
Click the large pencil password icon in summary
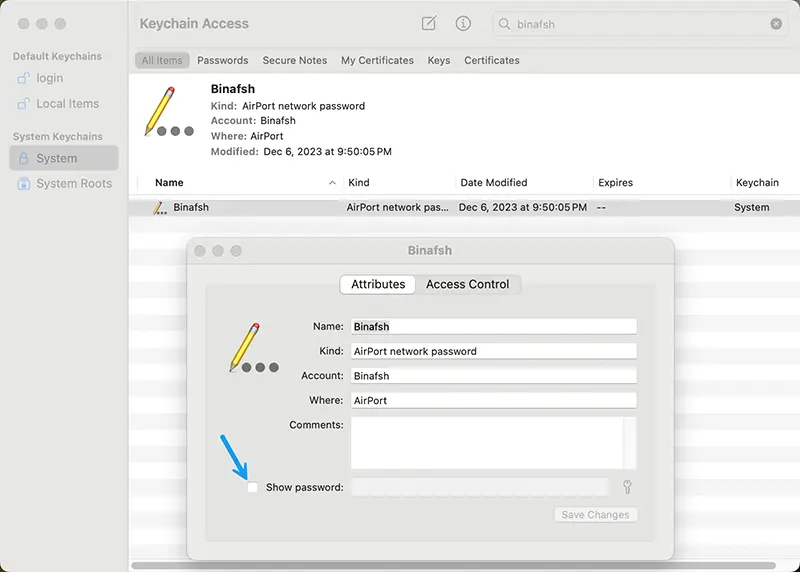click(x=169, y=112)
